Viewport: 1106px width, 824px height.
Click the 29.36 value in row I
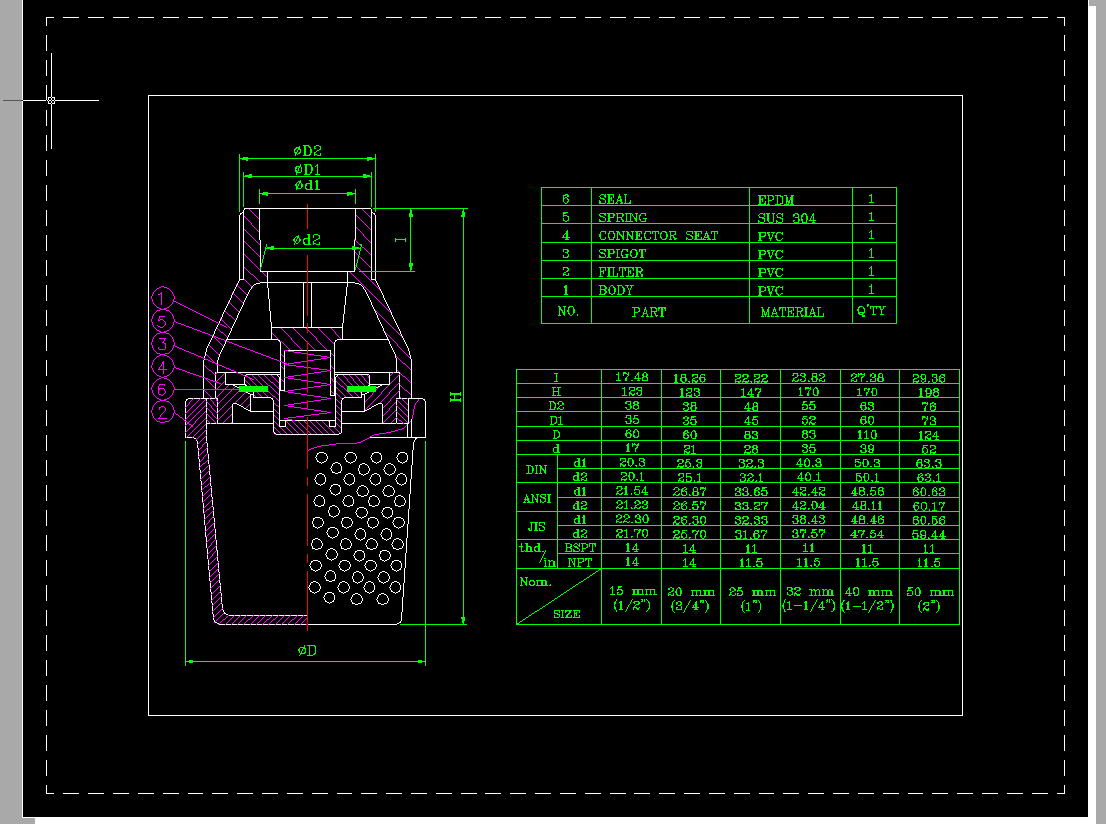(x=929, y=377)
